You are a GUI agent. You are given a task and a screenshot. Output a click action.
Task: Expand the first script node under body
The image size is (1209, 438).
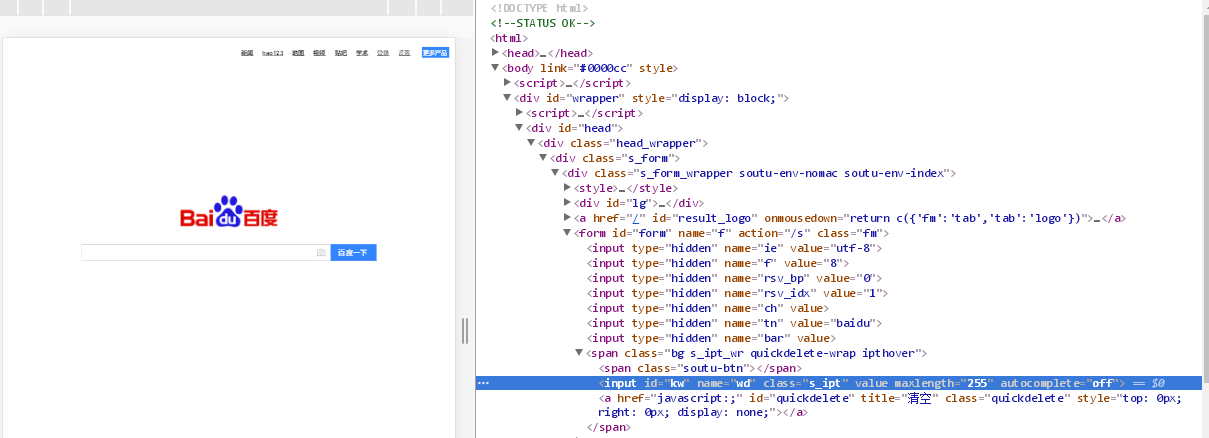pyautogui.click(x=508, y=83)
